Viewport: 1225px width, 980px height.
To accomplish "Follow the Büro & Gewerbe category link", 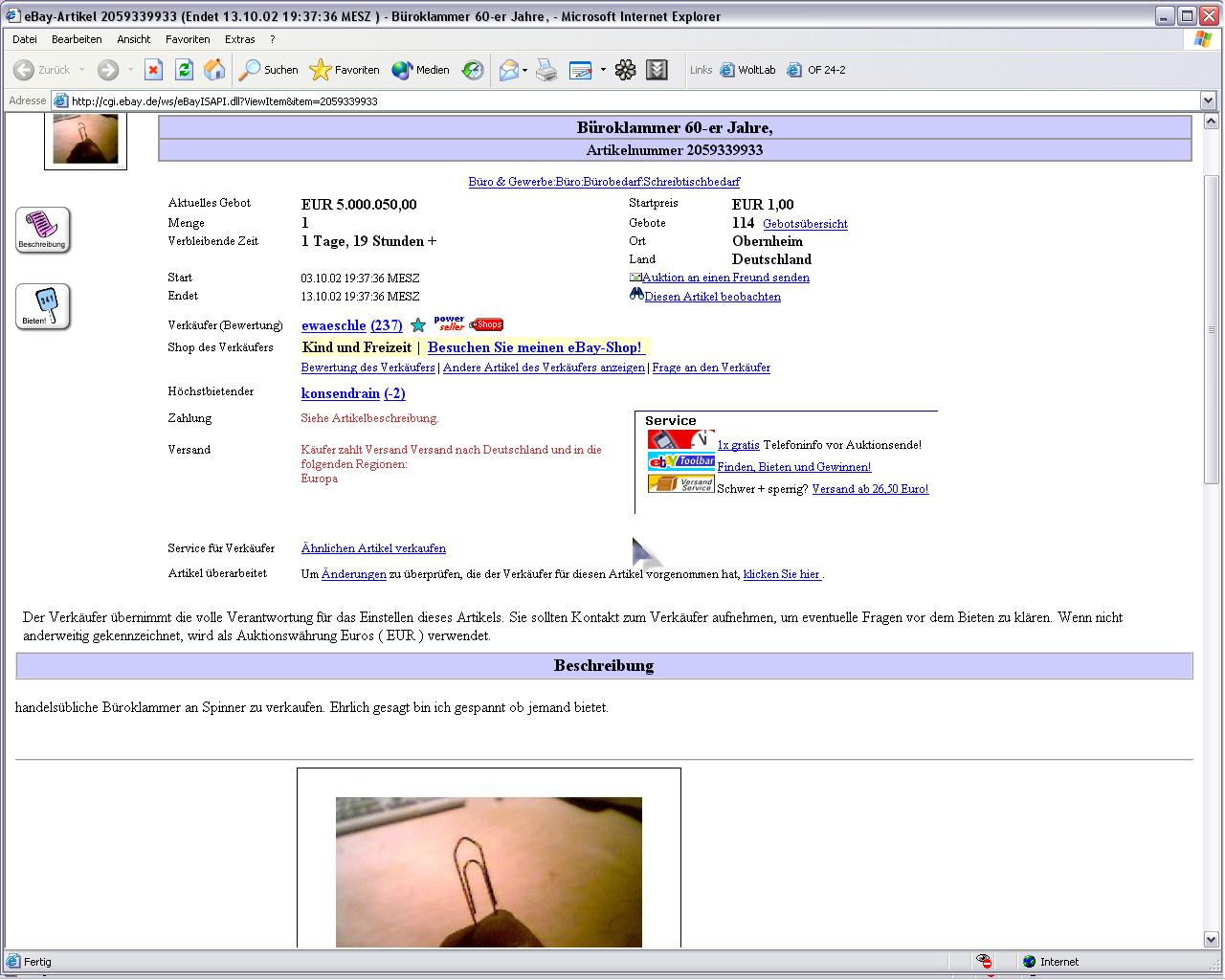I will 604,182.
